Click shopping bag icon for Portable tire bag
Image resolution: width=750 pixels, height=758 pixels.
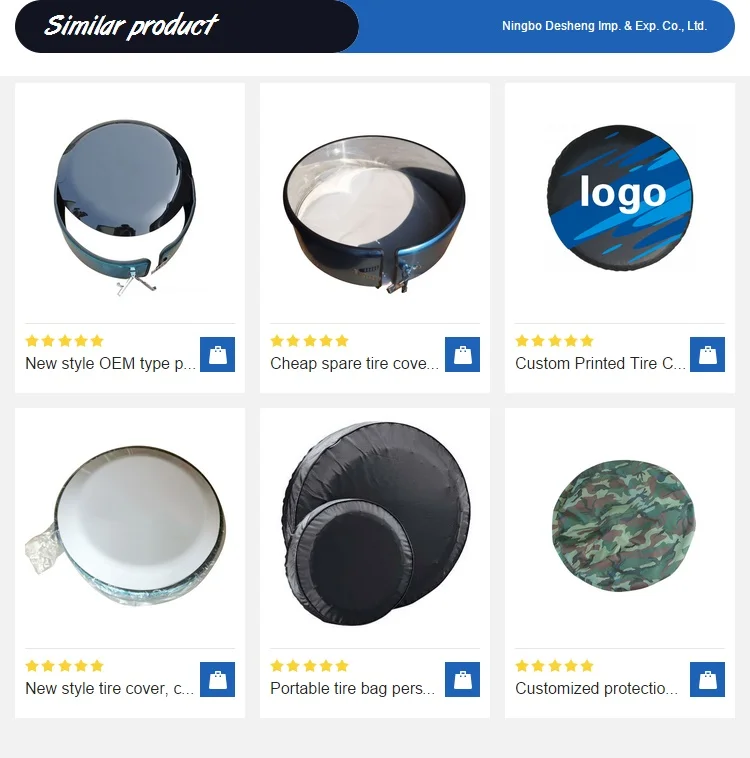[462, 679]
